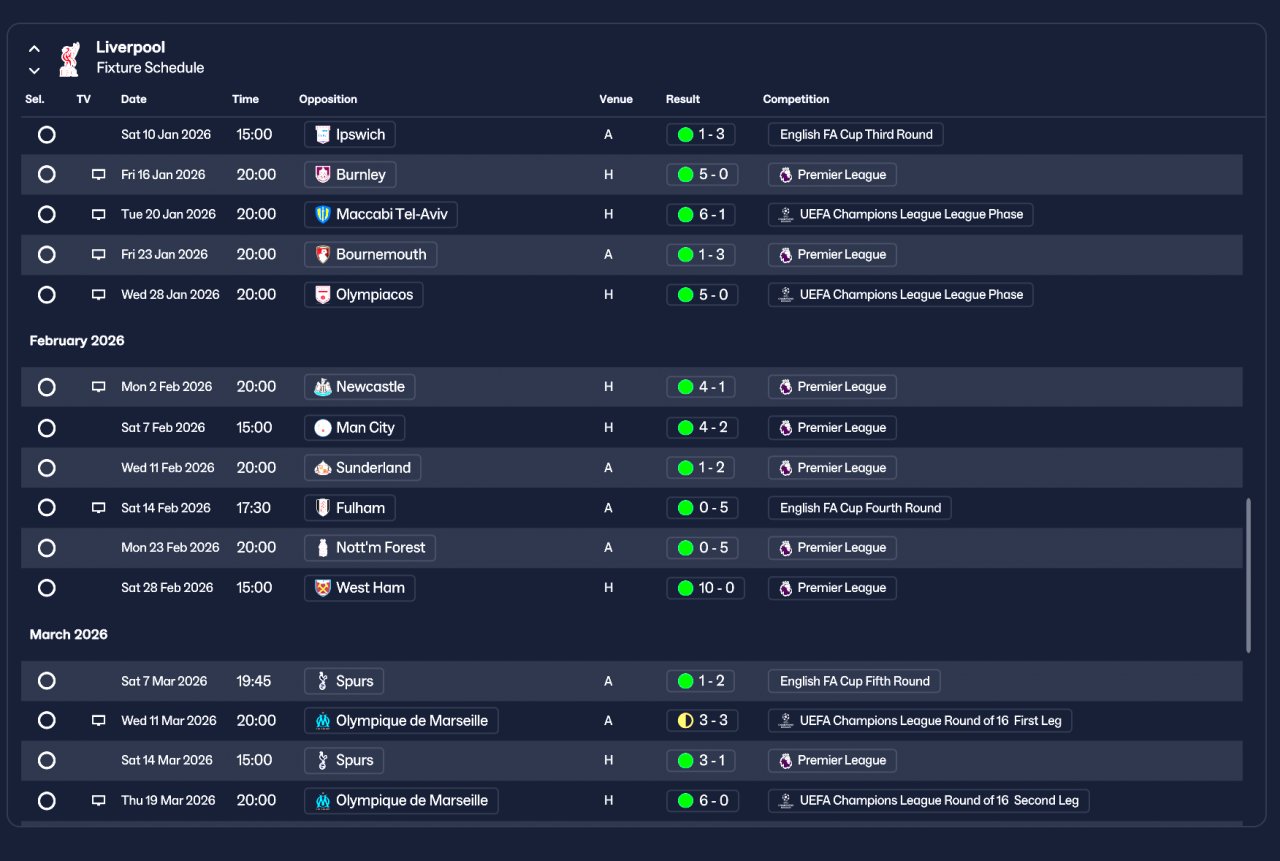The width and height of the screenshot is (1280, 861).
Task: Click the TV icon for Burnley match
Action: coord(98,175)
